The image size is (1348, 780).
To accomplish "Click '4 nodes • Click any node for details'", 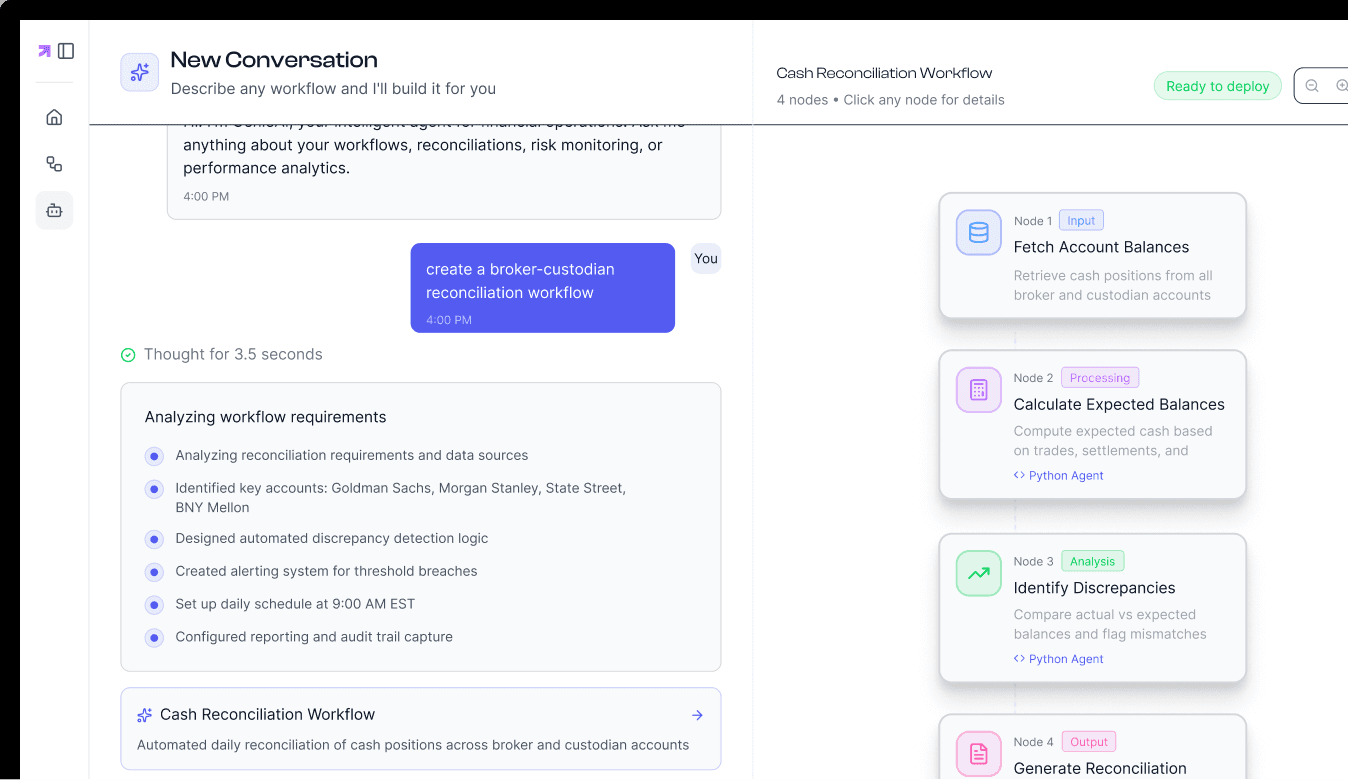I will pos(890,100).
